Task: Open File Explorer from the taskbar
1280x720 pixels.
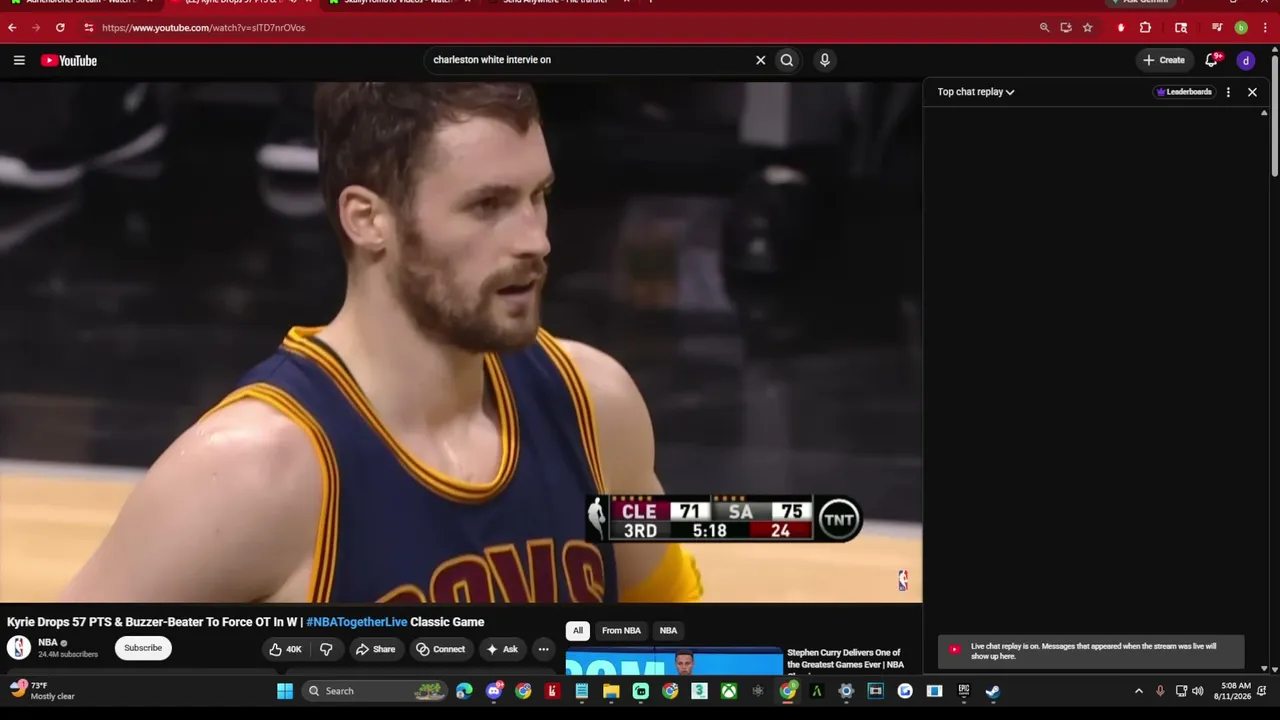Action: click(611, 691)
